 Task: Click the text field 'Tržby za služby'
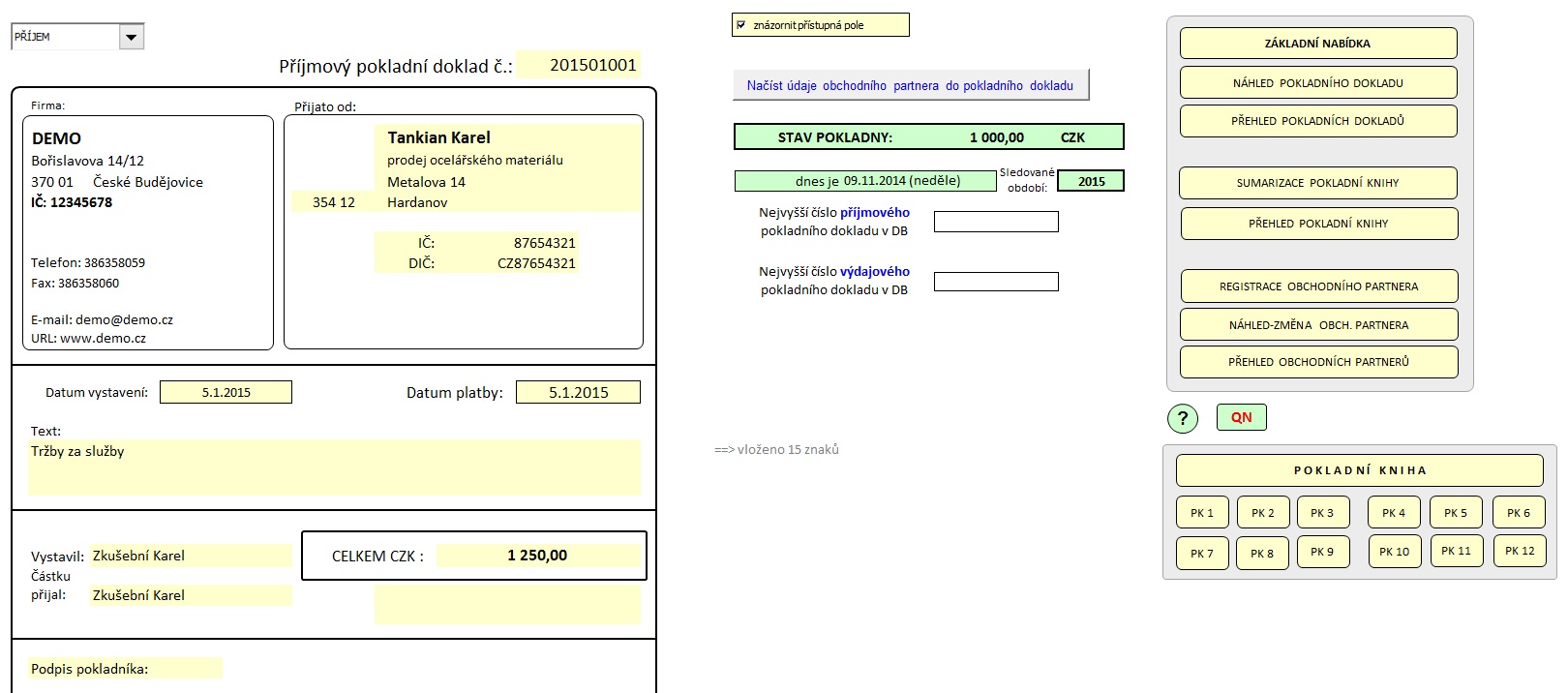pos(335,467)
